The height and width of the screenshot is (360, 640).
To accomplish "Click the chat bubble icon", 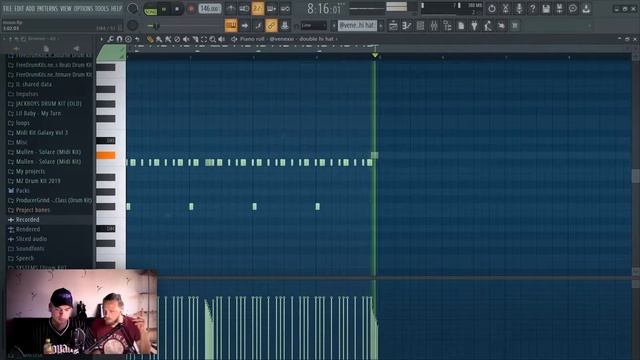I will [573, 9].
